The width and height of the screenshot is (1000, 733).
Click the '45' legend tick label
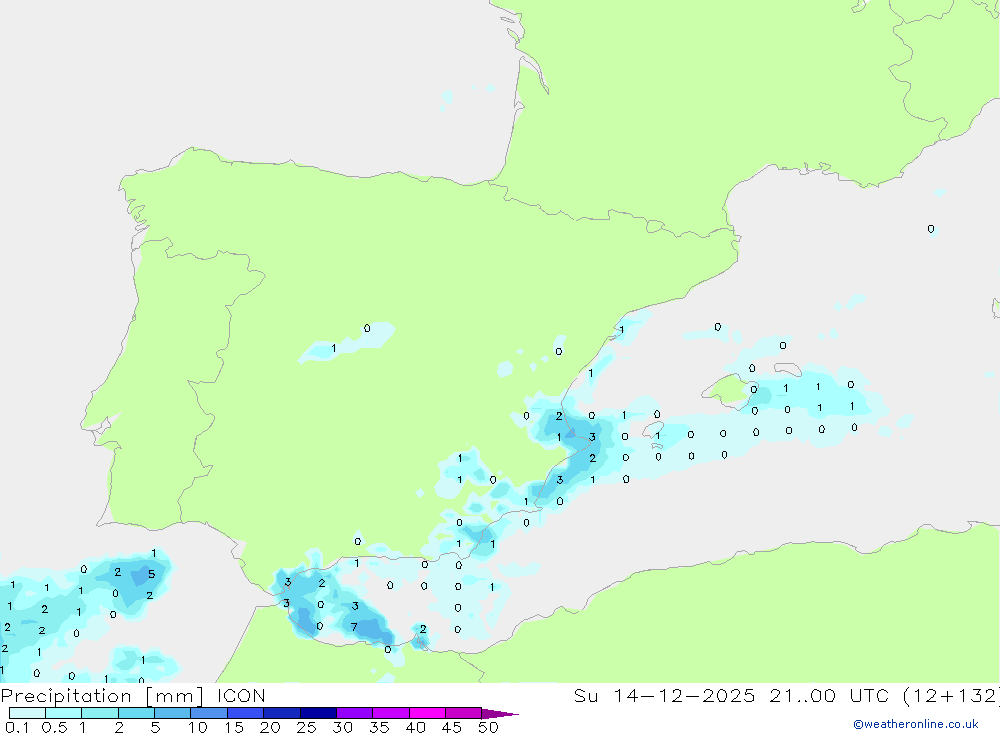click(x=452, y=727)
